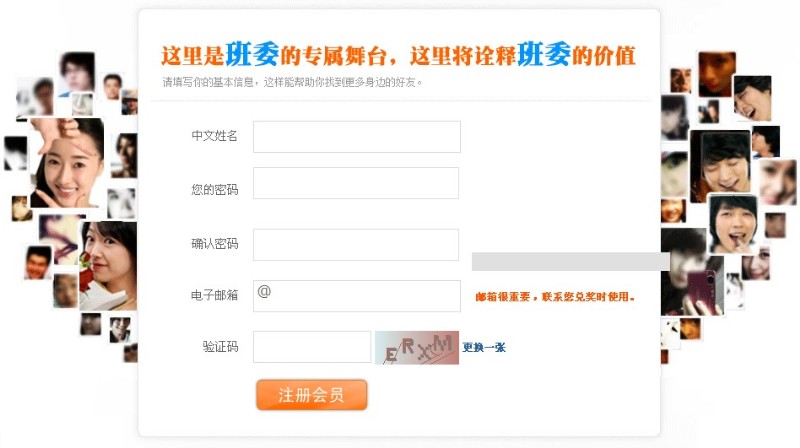The height and width of the screenshot is (448, 800).
Task: Submit with the orange 注册会员 button
Action: pos(312,394)
